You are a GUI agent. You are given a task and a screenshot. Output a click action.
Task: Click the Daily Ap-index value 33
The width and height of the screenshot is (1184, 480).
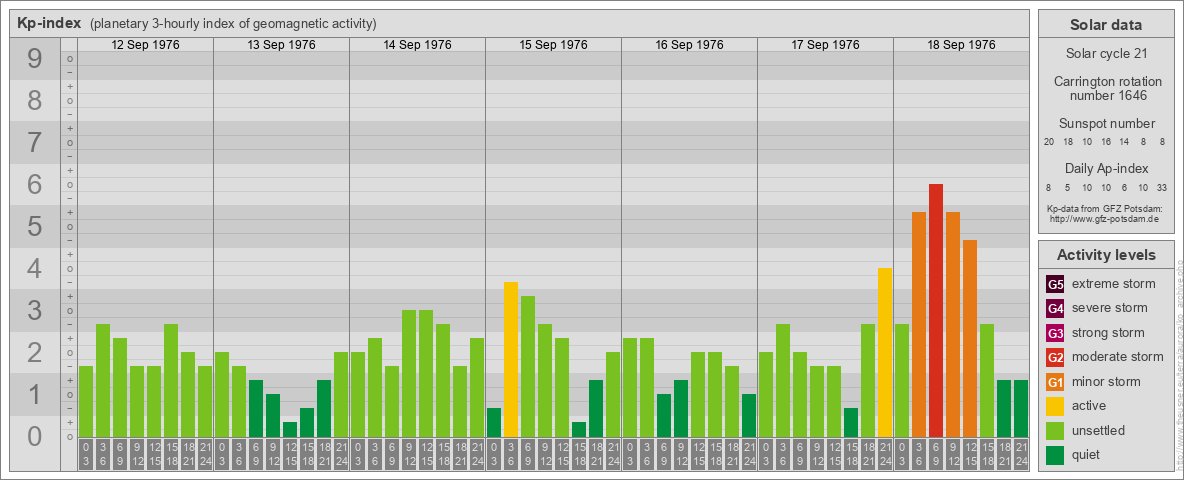pos(1161,186)
